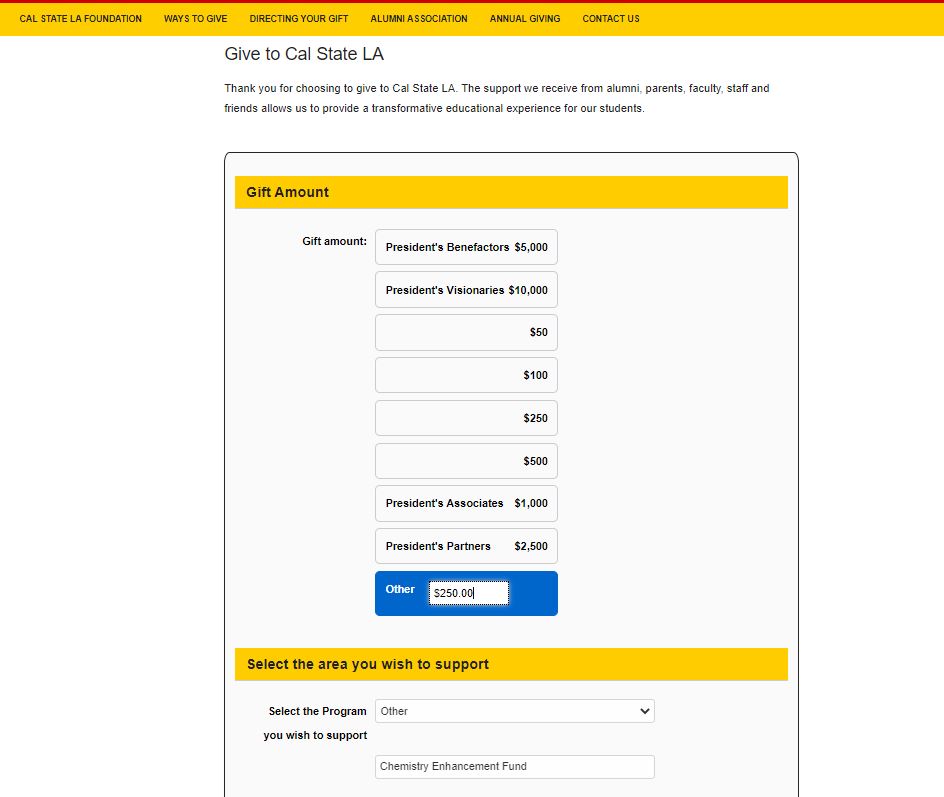Select the $100 gift amount
The height and width of the screenshot is (797, 944).
coord(466,375)
